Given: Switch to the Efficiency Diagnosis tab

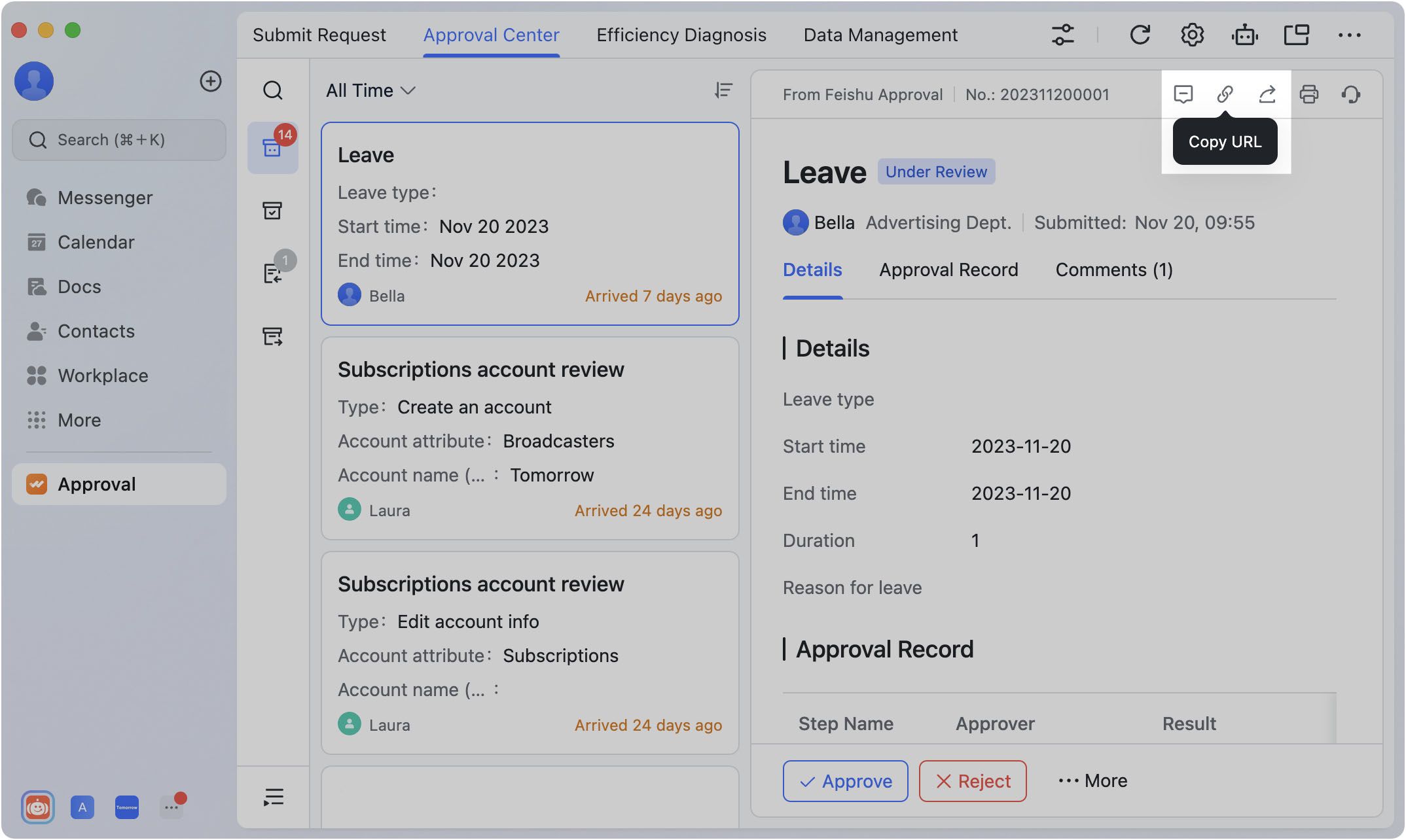Looking at the screenshot, I should (681, 35).
